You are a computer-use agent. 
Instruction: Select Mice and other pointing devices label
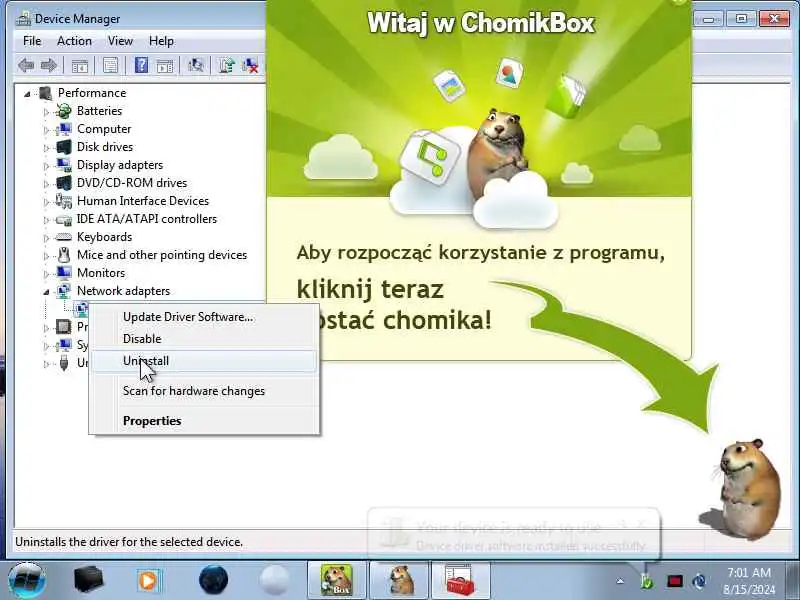pyautogui.click(x=162, y=255)
